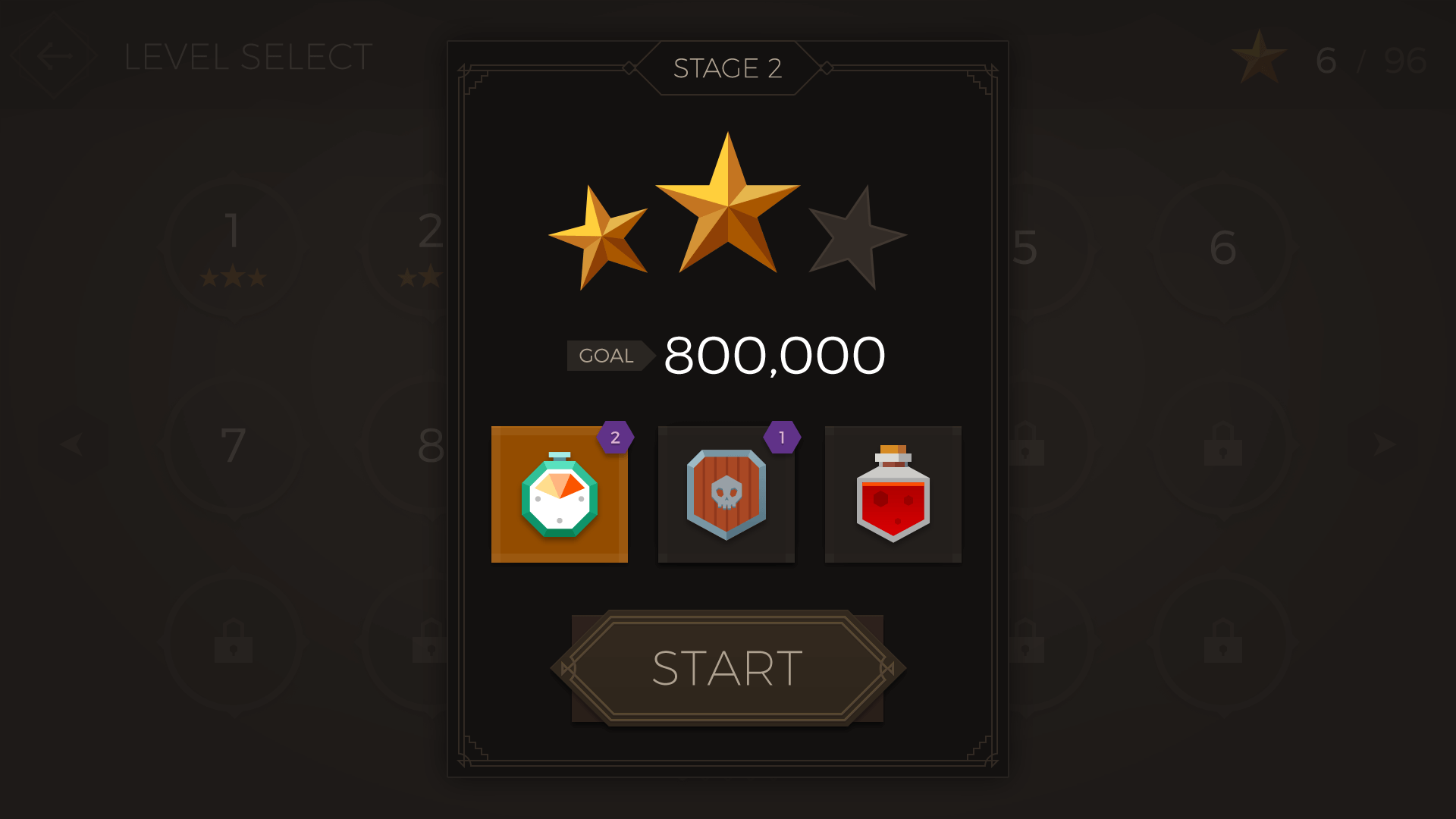Click the LEVEL SELECT heading
This screenshot has height=819, width=1456.
tap(248, 58)
